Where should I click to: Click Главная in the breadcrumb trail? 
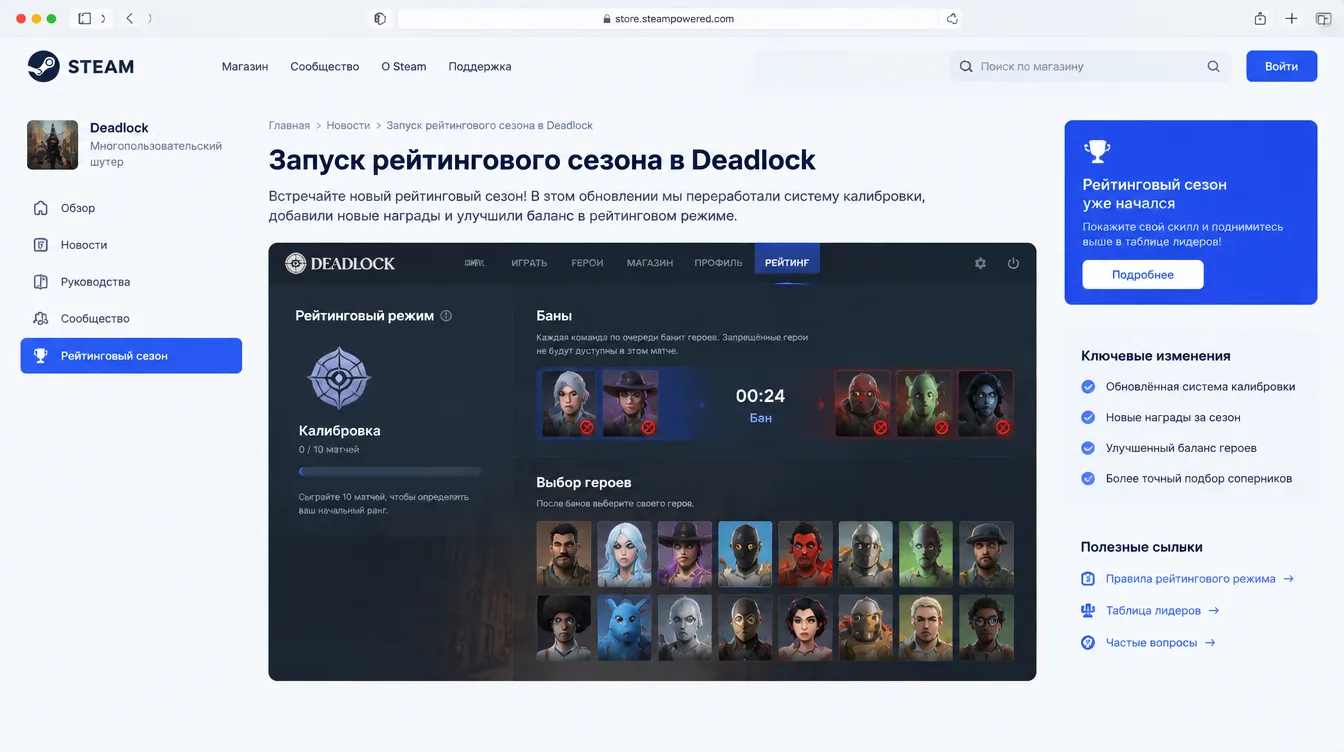pyautogui.click(x=289, y=126)
